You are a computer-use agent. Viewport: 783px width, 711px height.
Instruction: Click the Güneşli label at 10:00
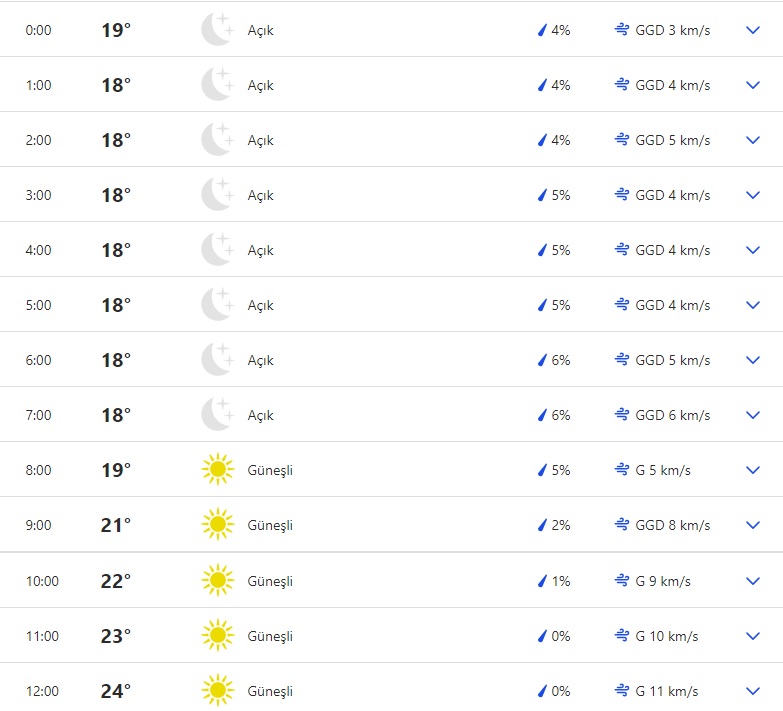point(270,581)
